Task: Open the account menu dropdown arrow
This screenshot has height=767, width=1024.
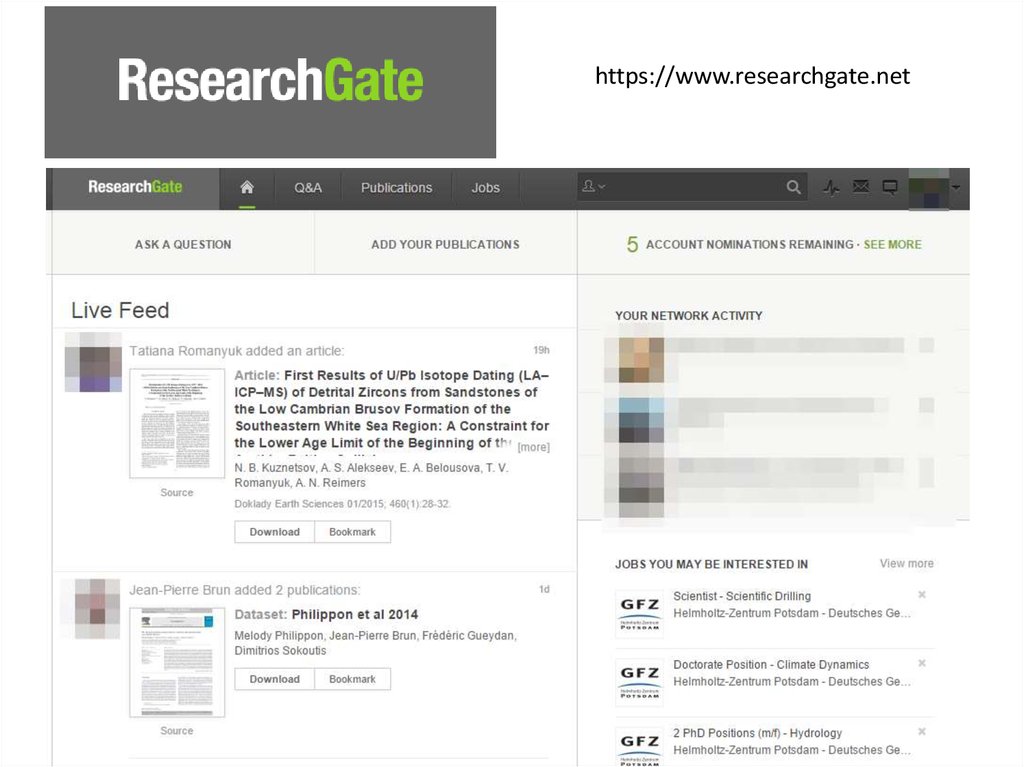Action: click(956, 188)
